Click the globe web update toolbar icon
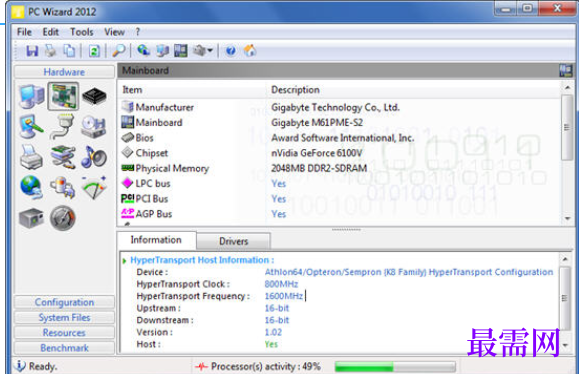 tap(143, 50)
